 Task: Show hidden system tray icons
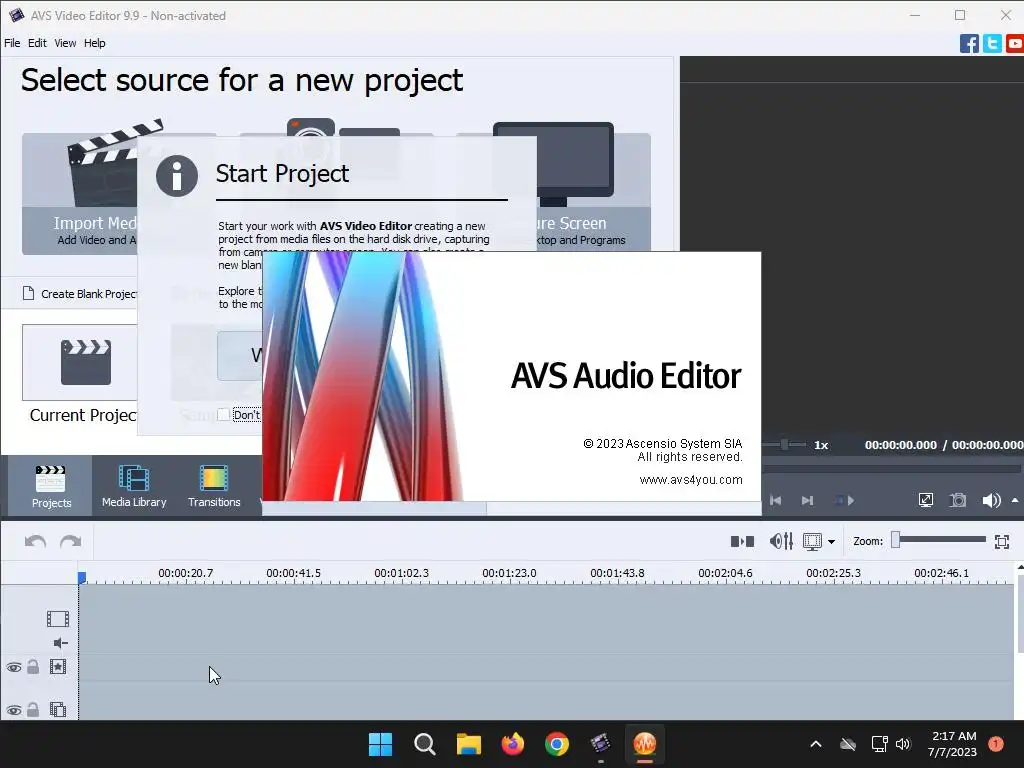[816, 744]
